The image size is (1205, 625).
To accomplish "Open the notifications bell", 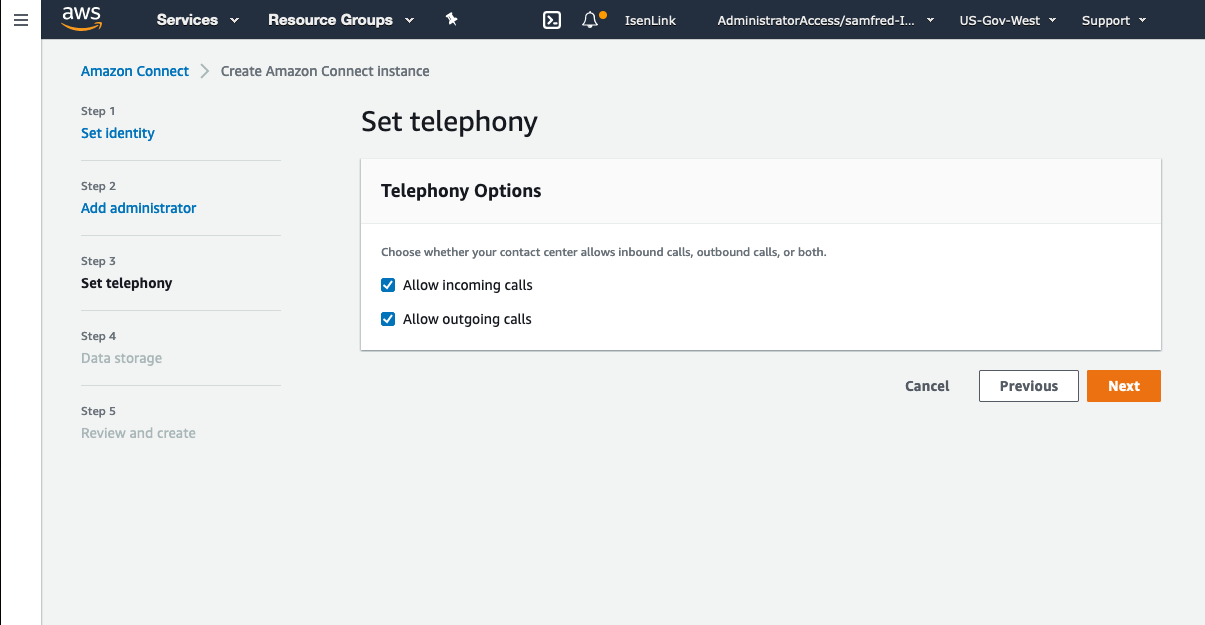I will pos(591,20).
